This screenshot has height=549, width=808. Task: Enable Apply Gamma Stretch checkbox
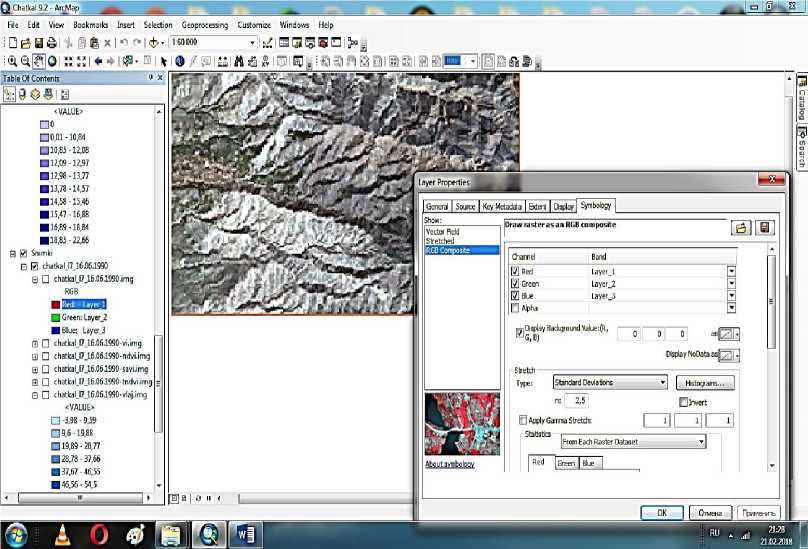click(523, 420)
